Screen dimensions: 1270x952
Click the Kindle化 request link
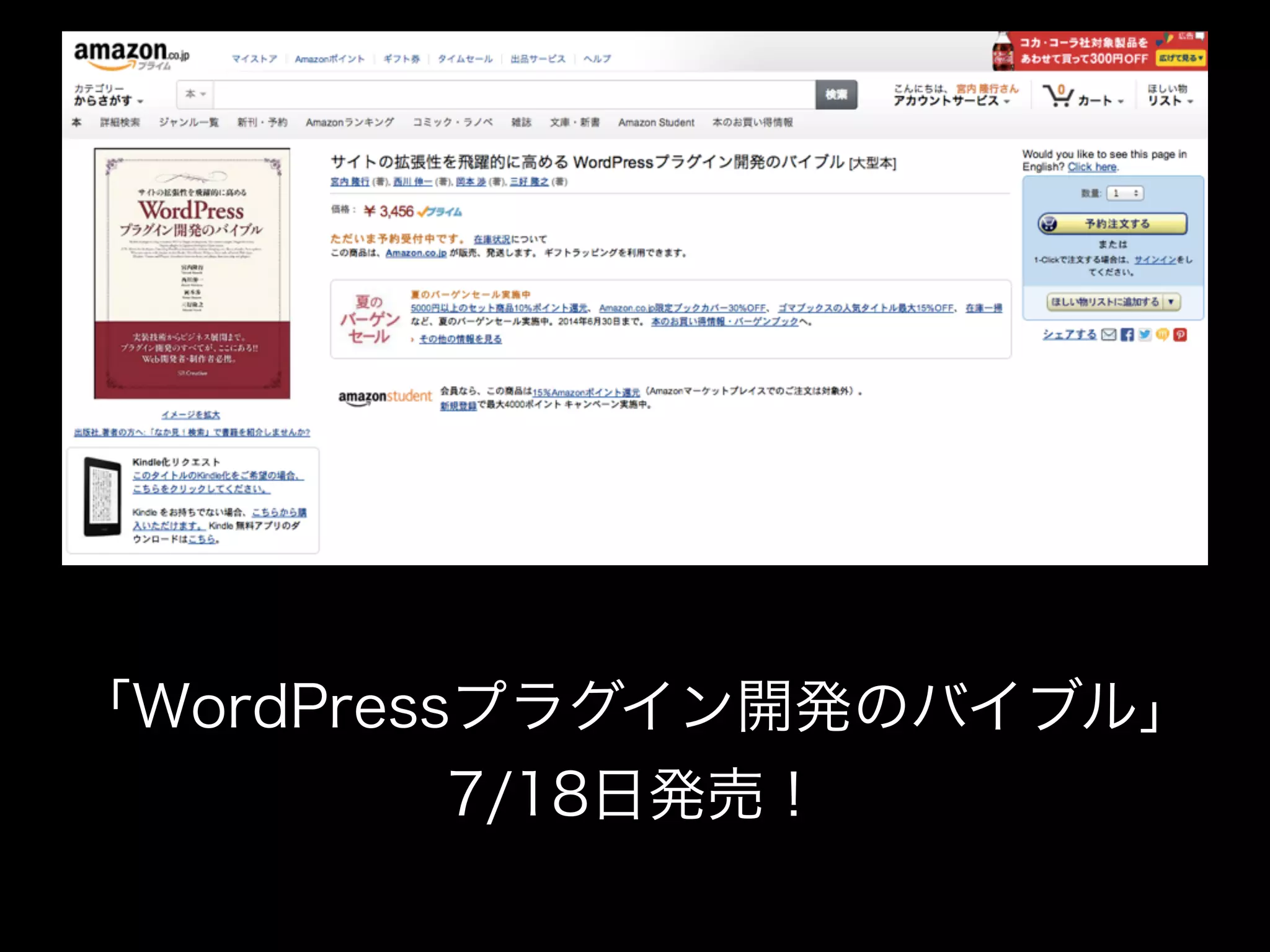click(x=218, y=482)
